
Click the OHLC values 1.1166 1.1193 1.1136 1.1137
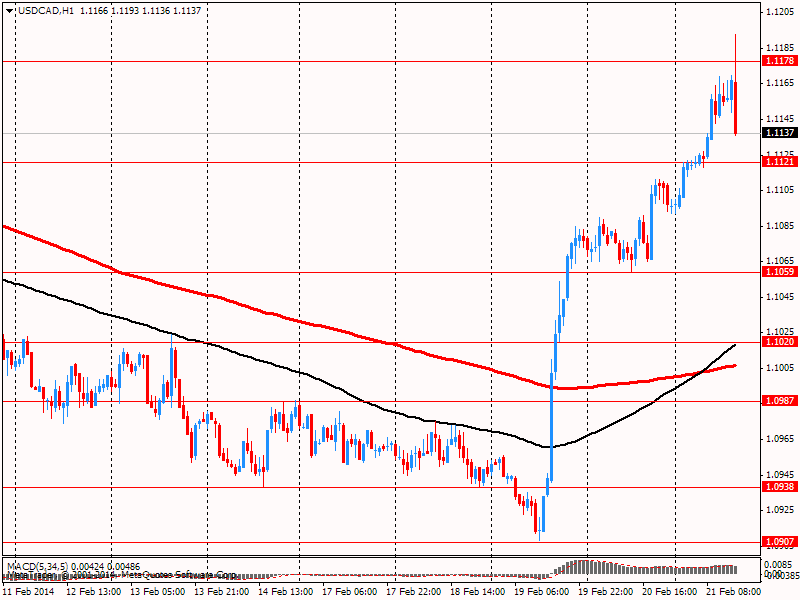click(x=140, y=11)
